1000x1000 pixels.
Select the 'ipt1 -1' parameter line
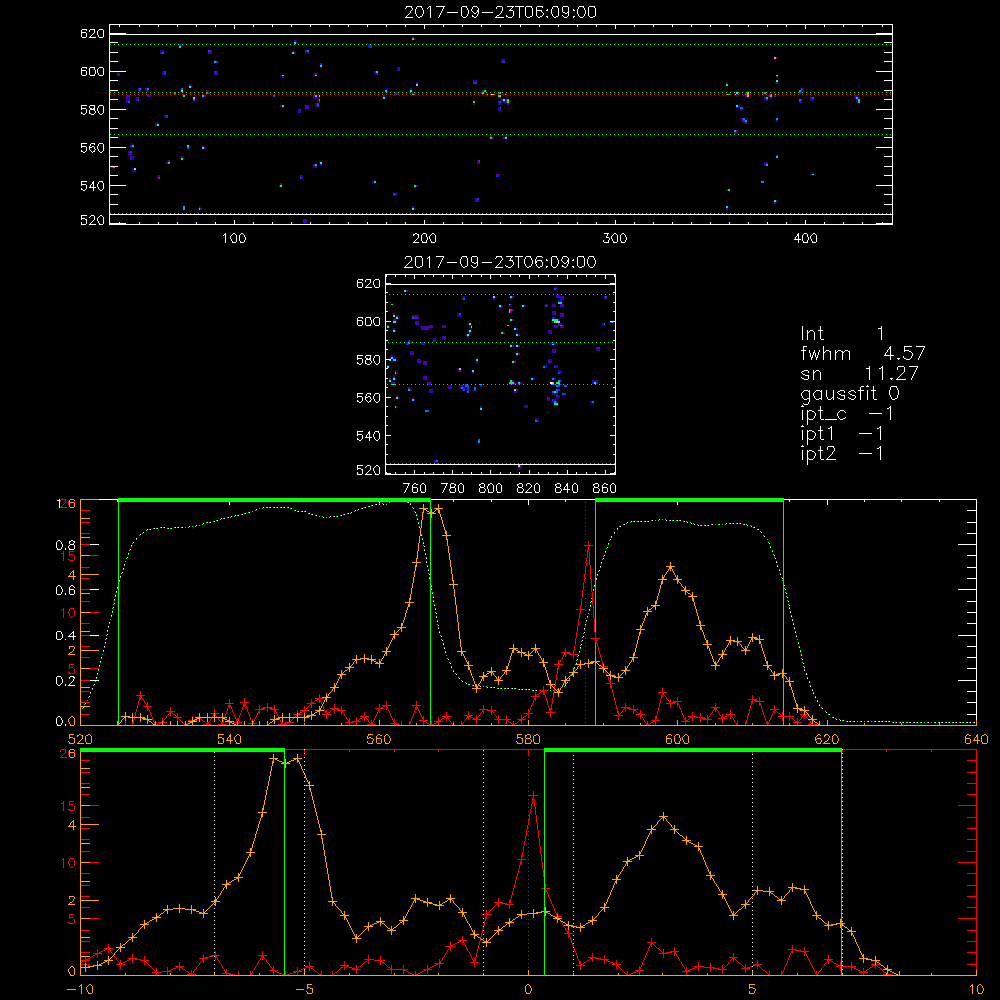coord(842,434)
